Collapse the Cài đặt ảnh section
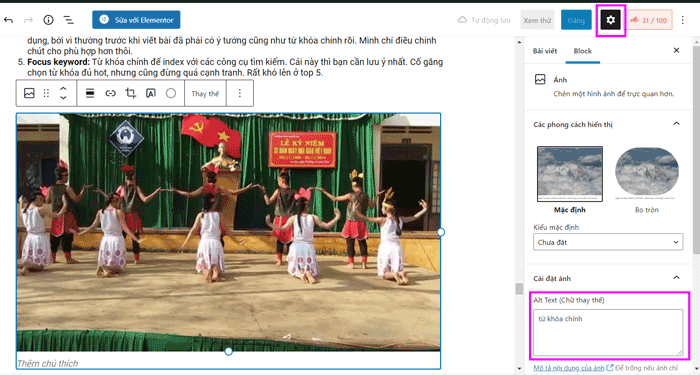This screenshot has height=375, width=700. (x=676, y=278)
